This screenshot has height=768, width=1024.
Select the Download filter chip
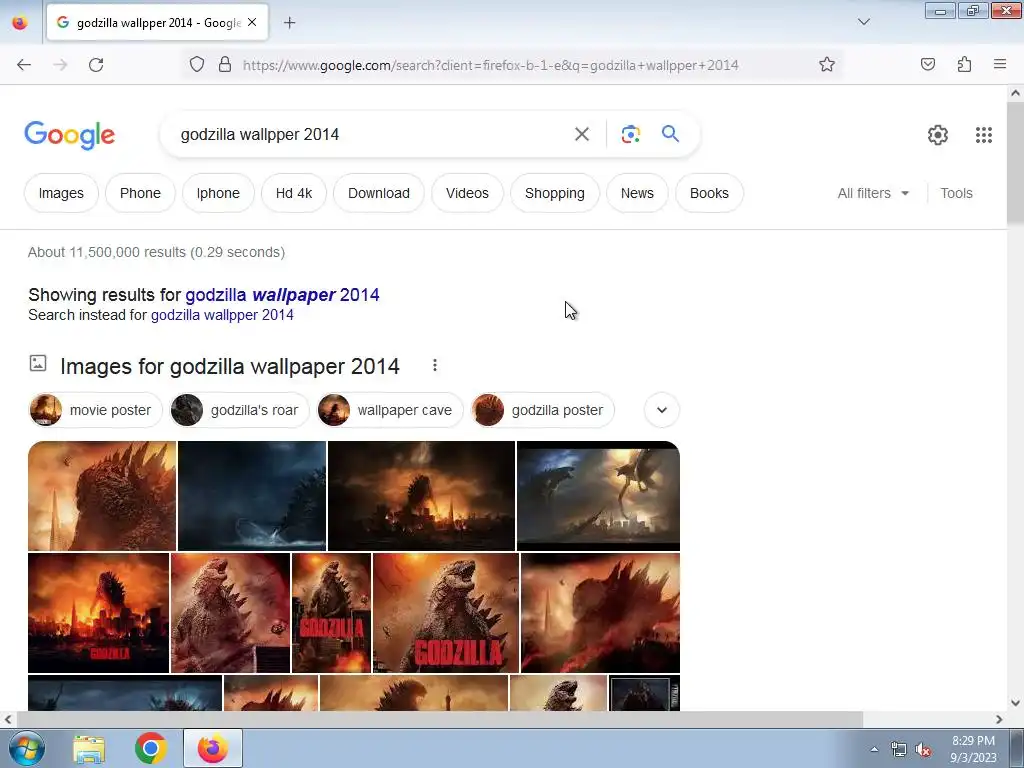click(x=379, y=193)
